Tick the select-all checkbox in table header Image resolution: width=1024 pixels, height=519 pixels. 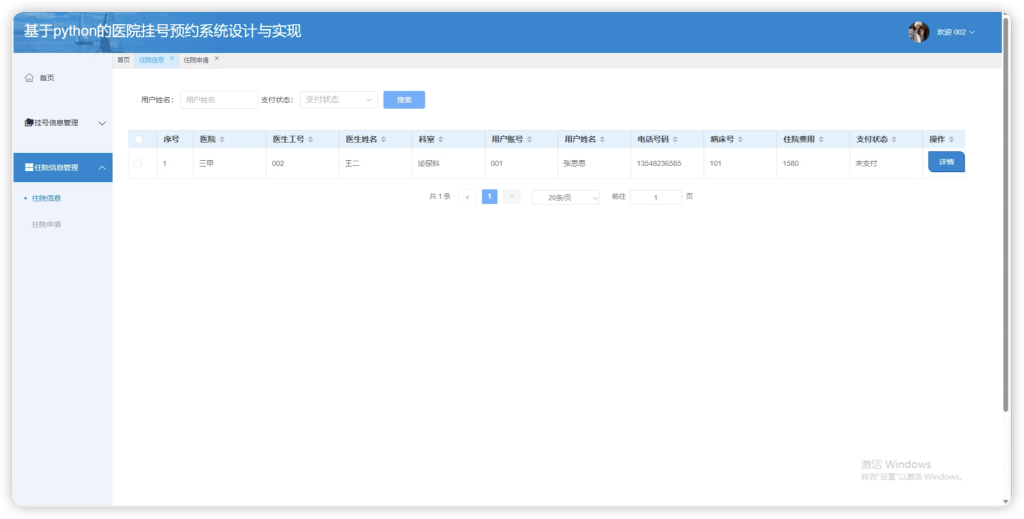point(138,139)
